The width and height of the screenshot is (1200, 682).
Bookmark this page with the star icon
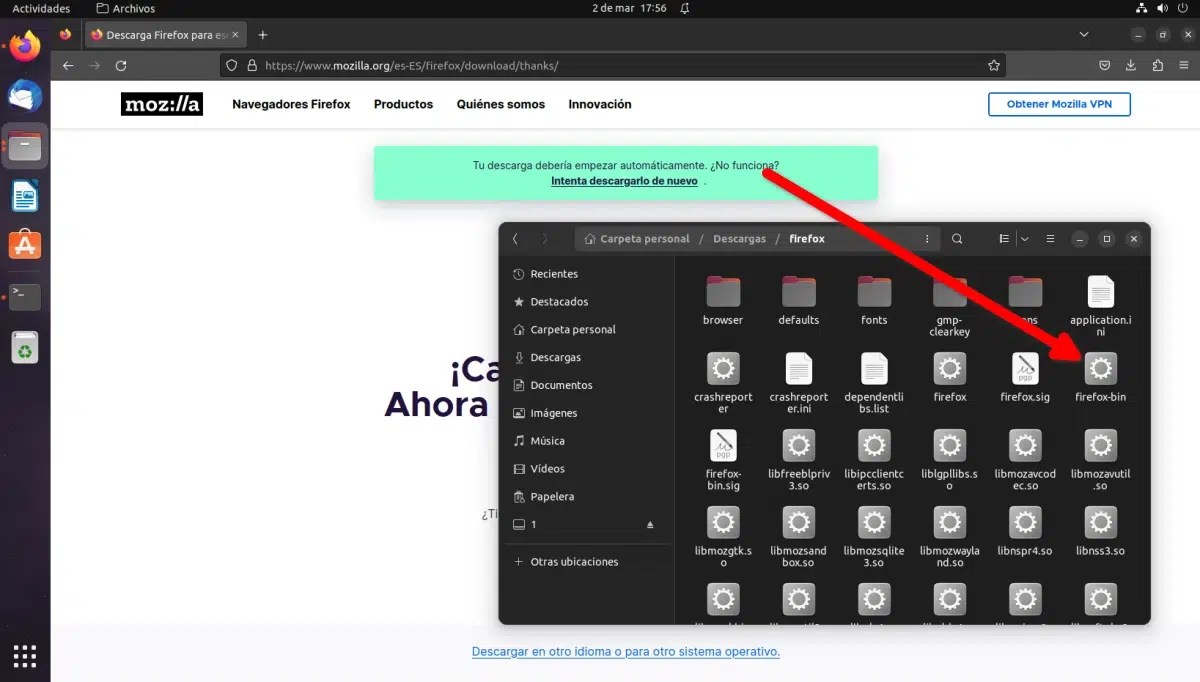click(x=994, y=65)
